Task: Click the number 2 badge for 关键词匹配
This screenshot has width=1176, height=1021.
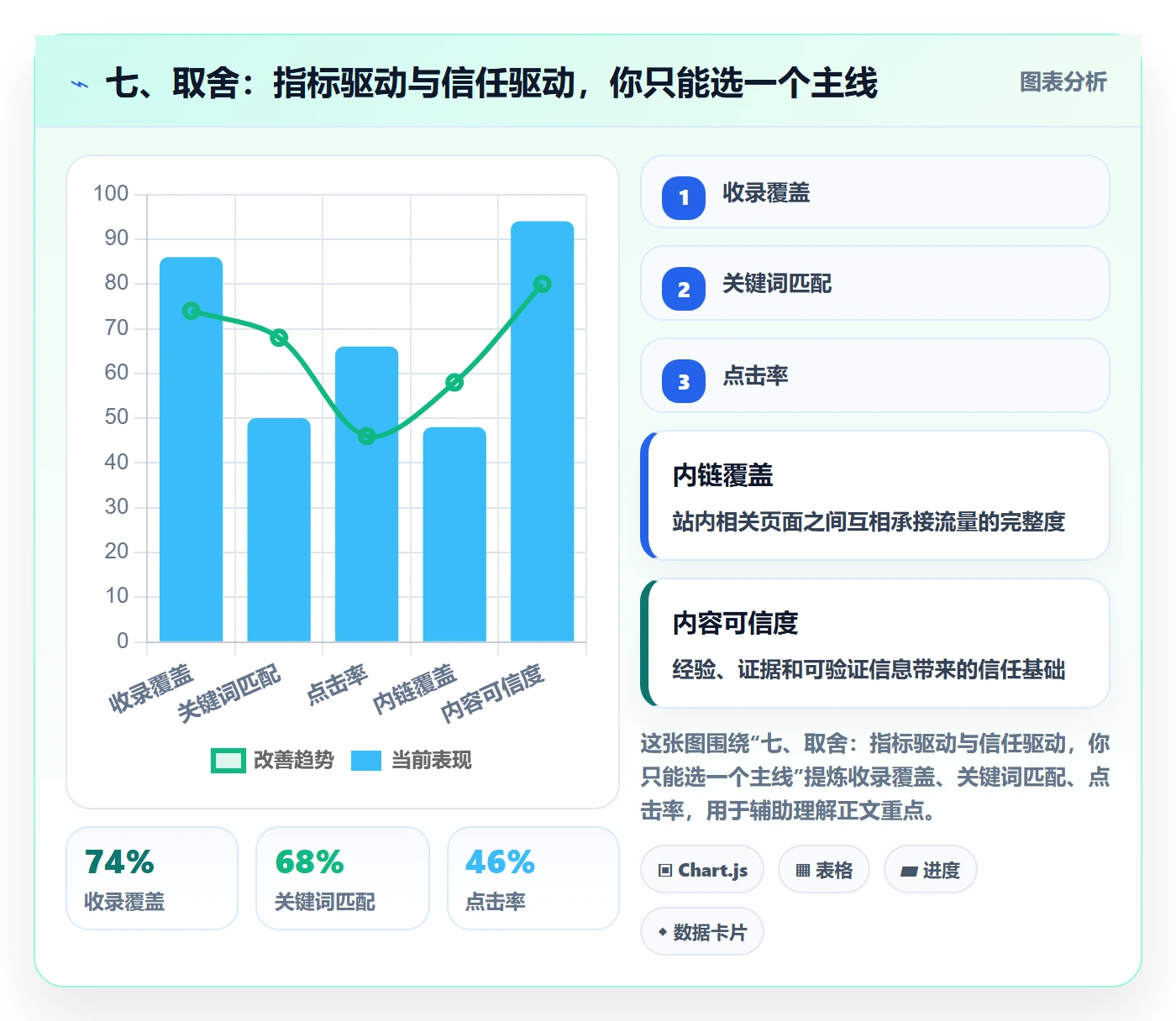Action: 684,289
